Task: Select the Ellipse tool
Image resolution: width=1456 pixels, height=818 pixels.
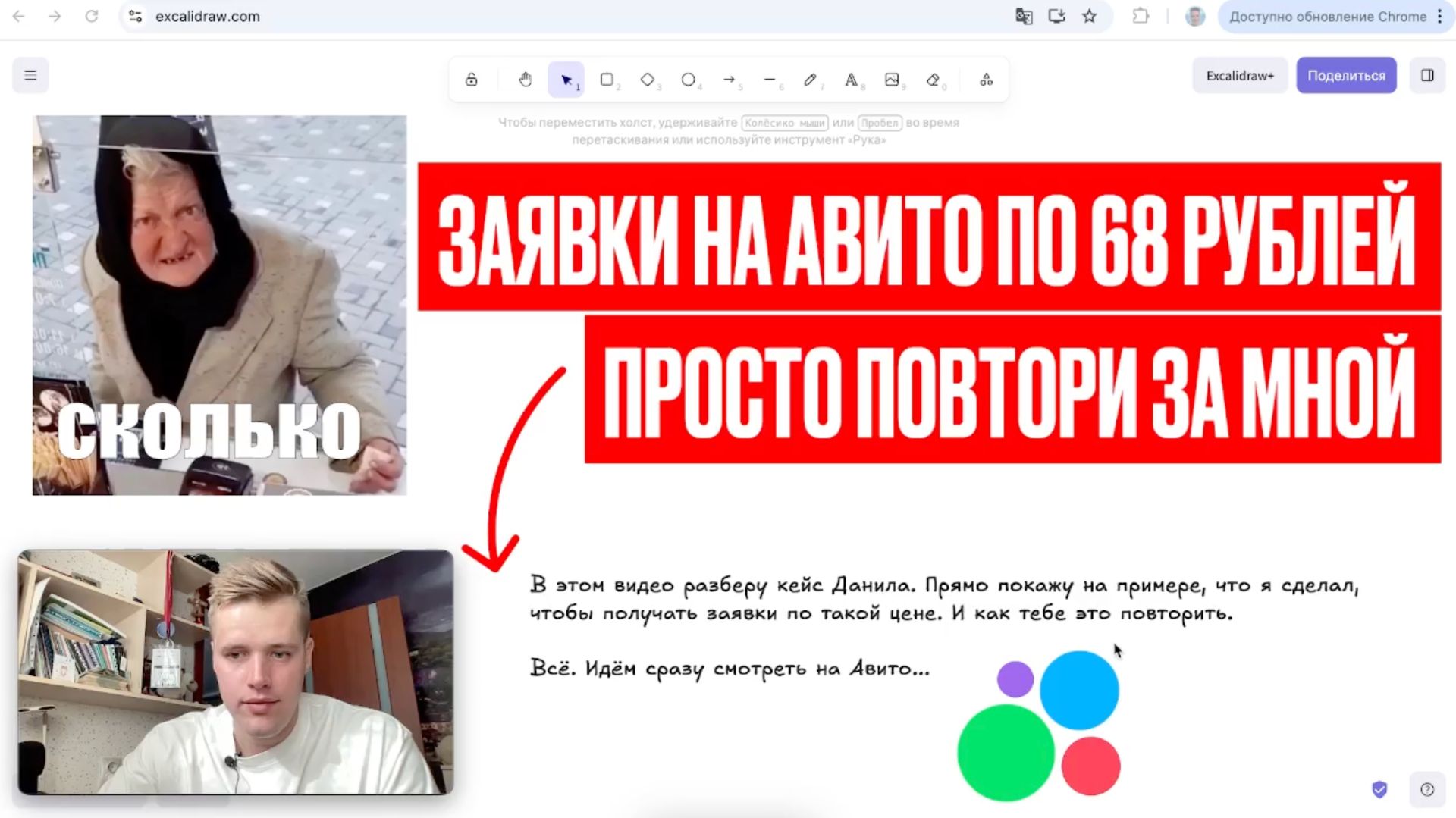Action: coord(689,80)
